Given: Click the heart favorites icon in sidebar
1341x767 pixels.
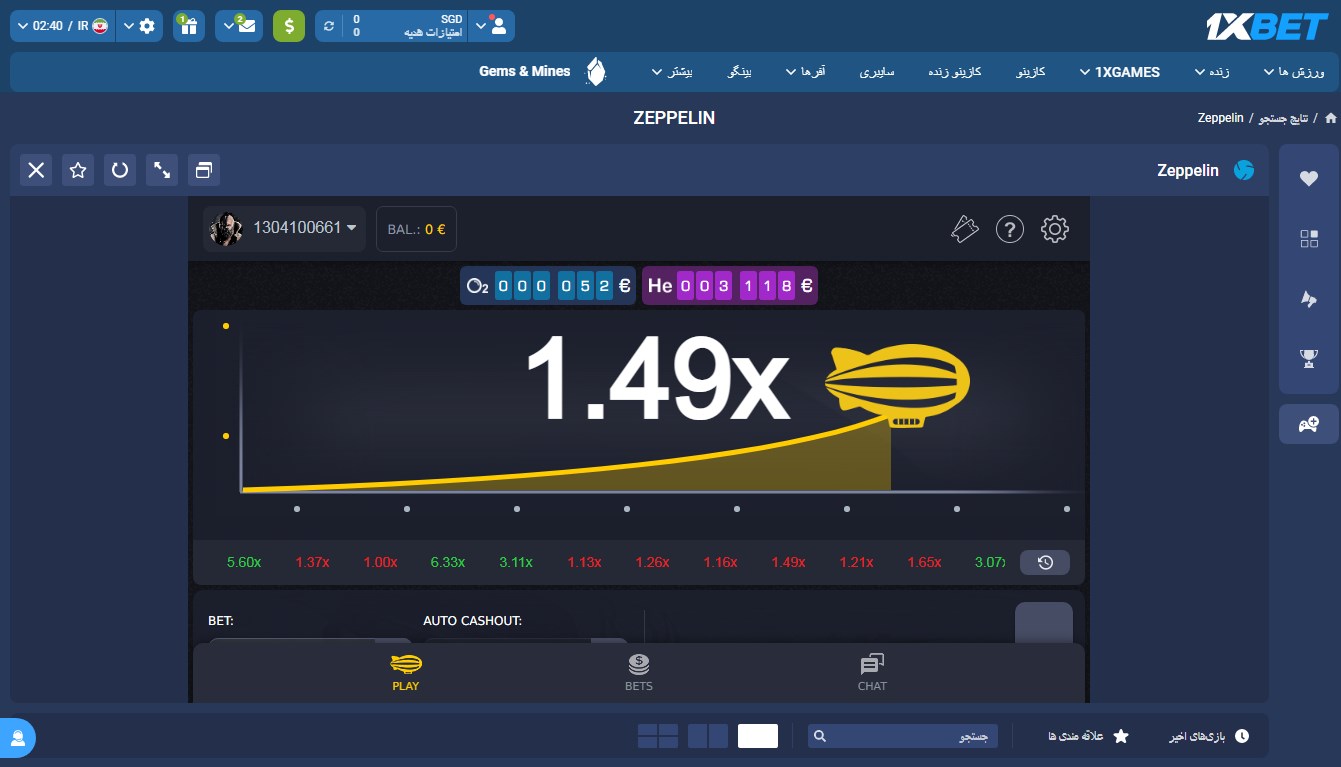Looking at the screenshot, I should (1308, 179).
